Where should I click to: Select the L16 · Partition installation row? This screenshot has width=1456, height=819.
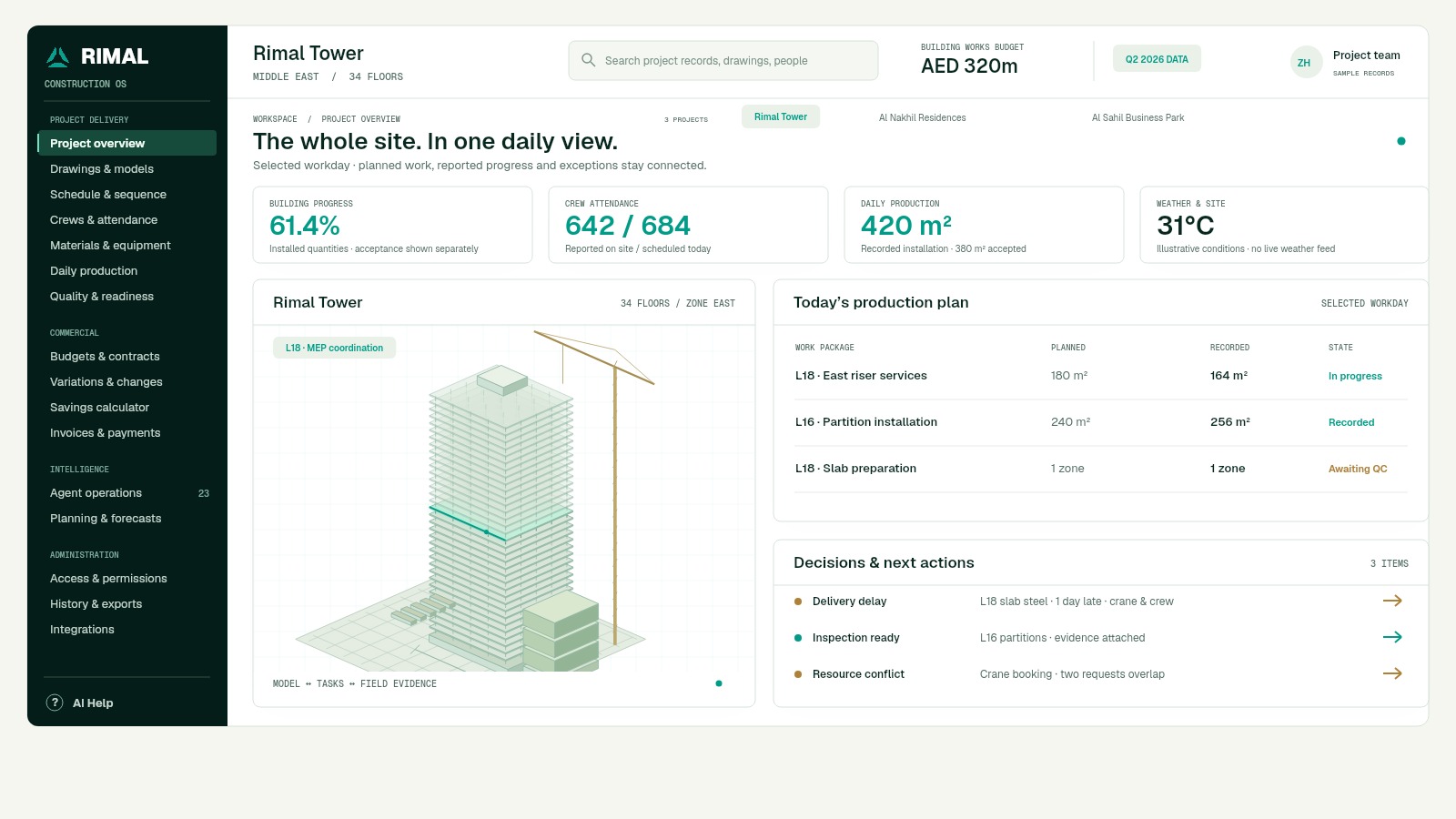pos(1101,422)
